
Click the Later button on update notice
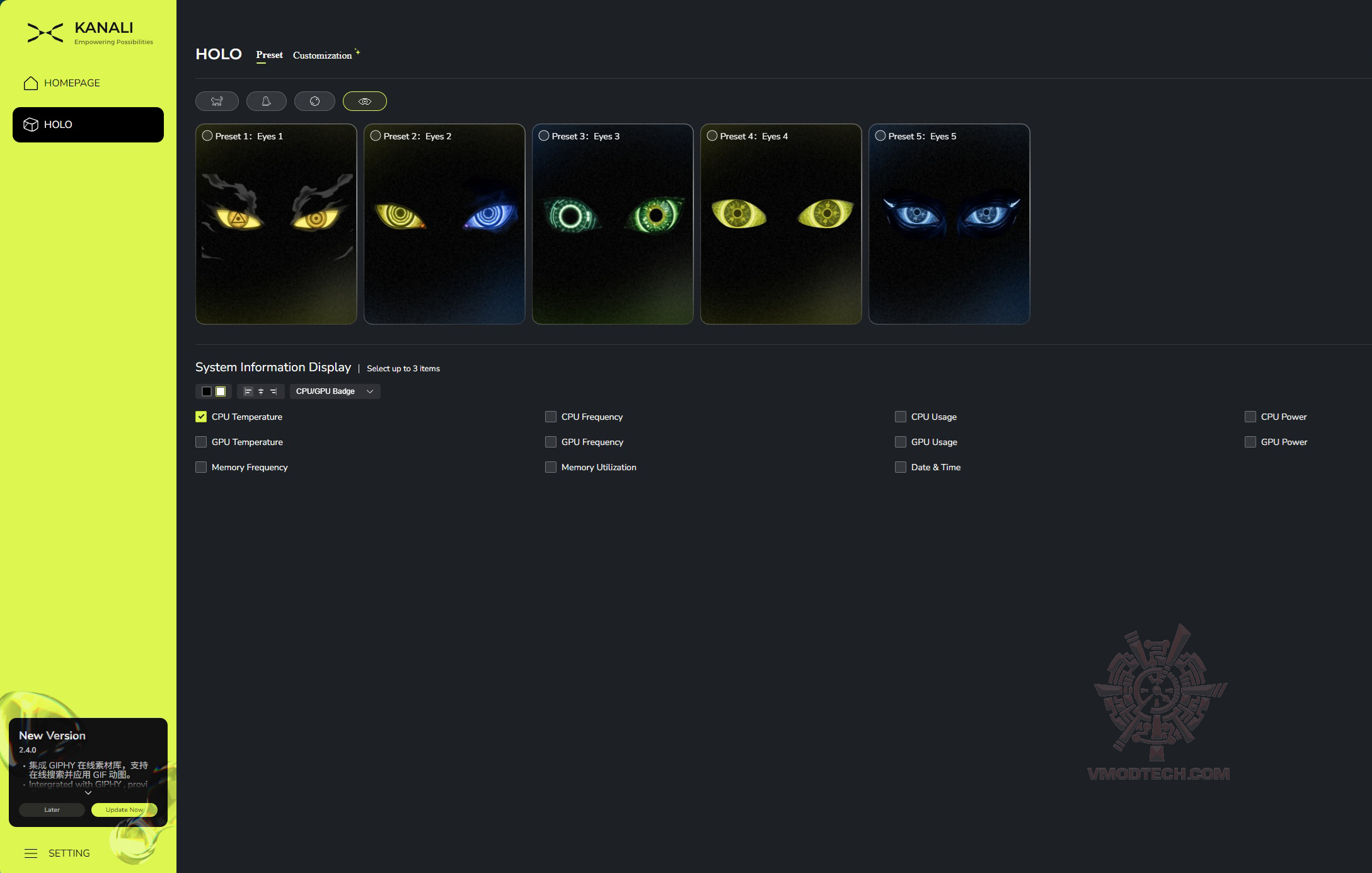[52, 810]
